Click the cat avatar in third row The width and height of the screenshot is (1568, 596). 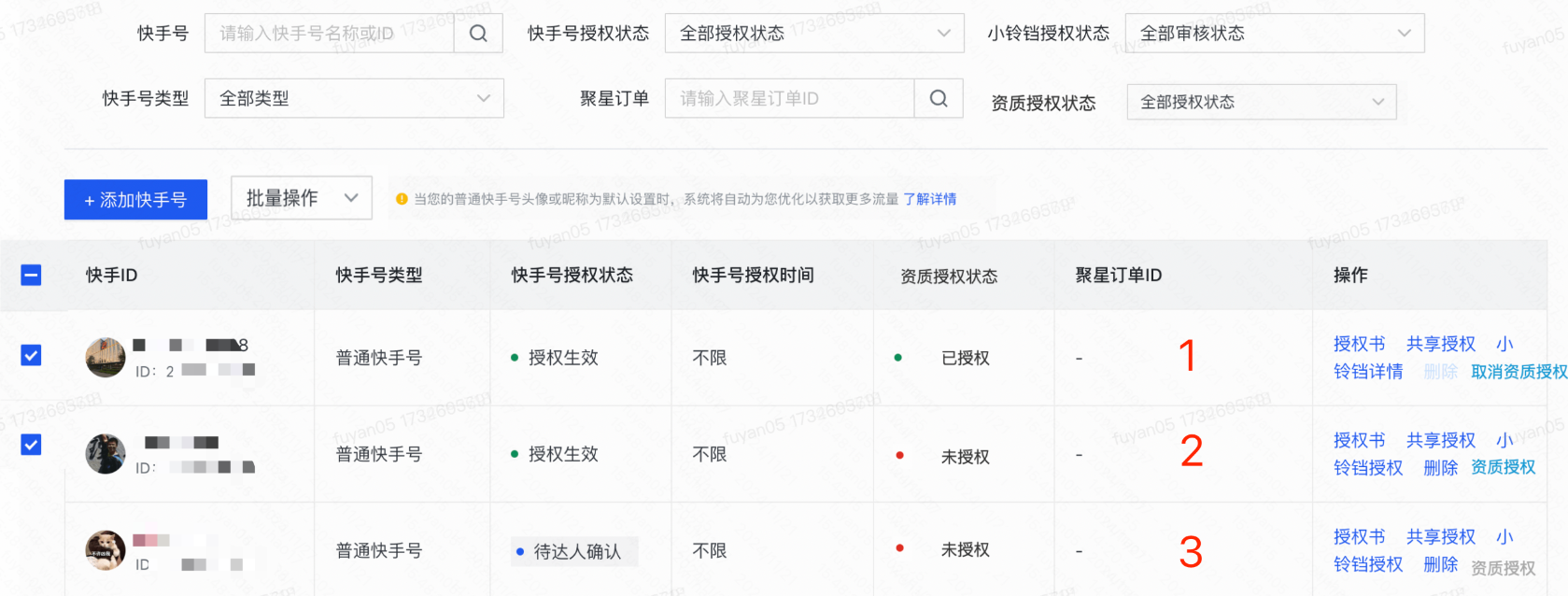[x=106, y=550]
